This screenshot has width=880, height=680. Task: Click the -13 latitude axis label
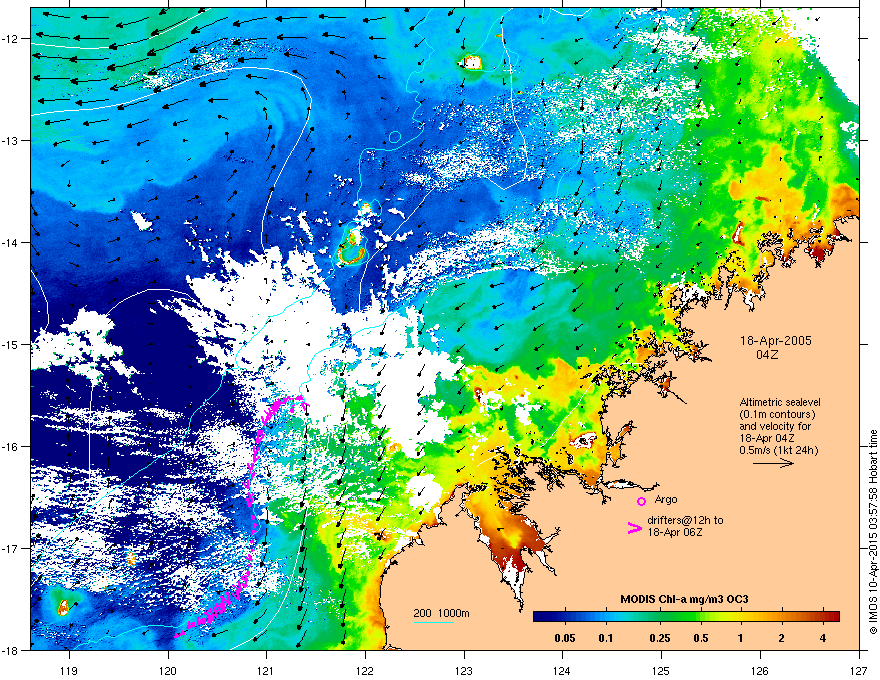[11, 141]
